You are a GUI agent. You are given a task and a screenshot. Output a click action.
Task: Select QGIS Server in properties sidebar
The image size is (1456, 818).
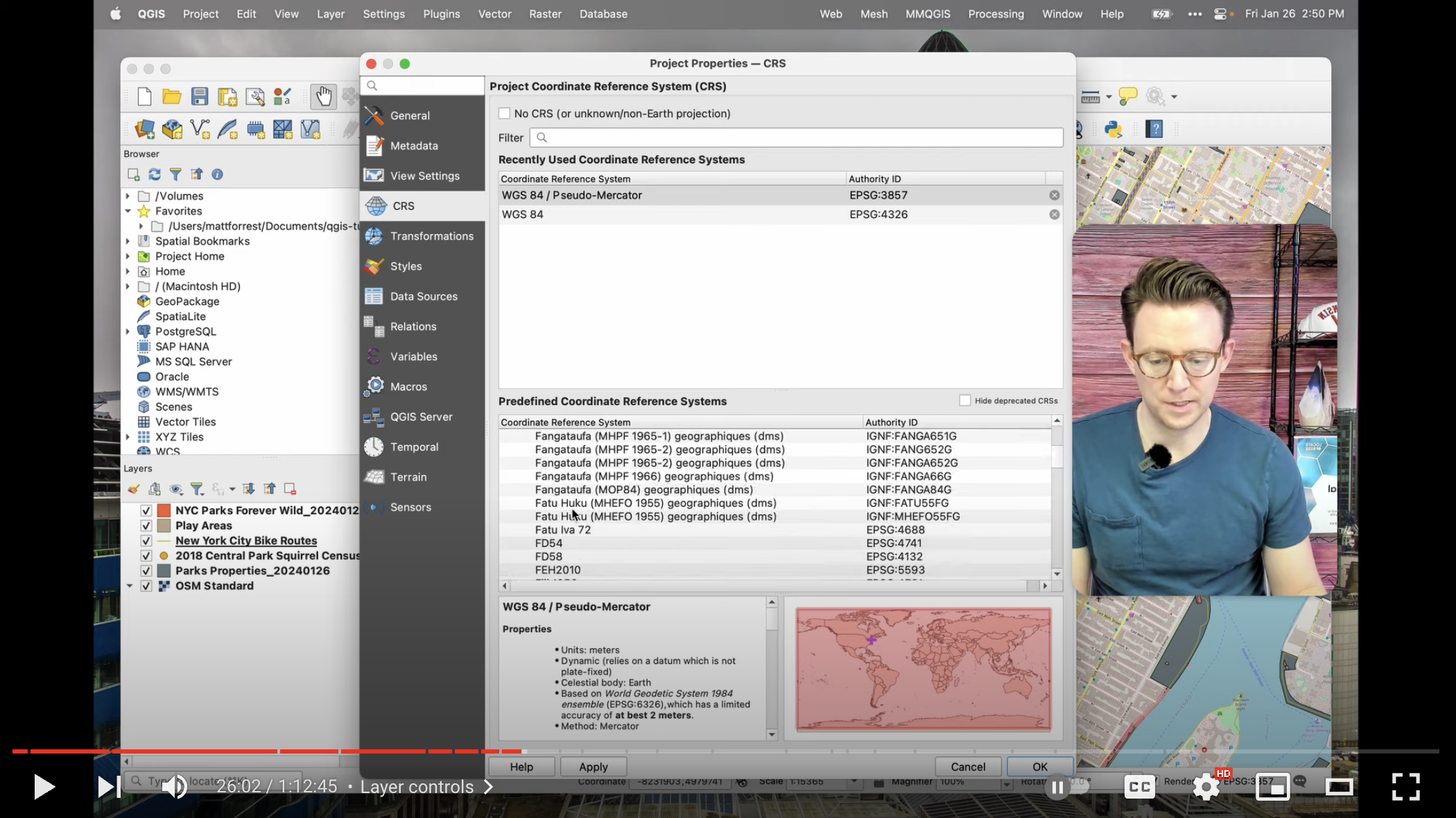coord(422,417)
